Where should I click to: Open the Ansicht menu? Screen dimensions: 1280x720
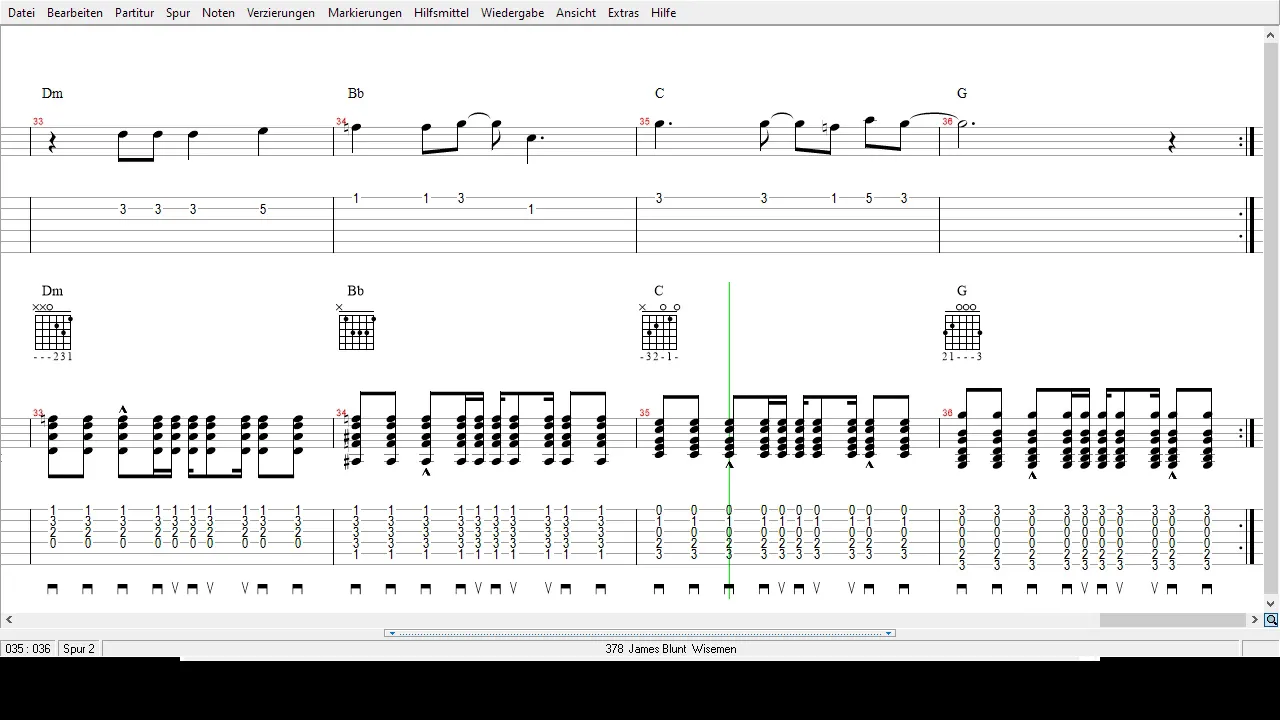click(576, 13)
